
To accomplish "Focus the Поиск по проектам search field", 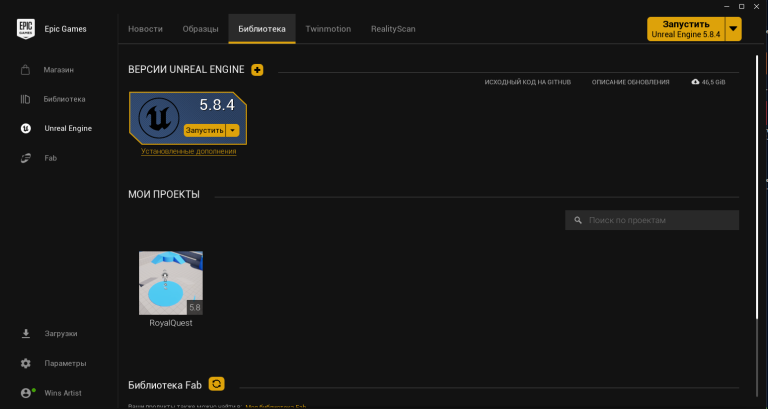I will point(652,220).
